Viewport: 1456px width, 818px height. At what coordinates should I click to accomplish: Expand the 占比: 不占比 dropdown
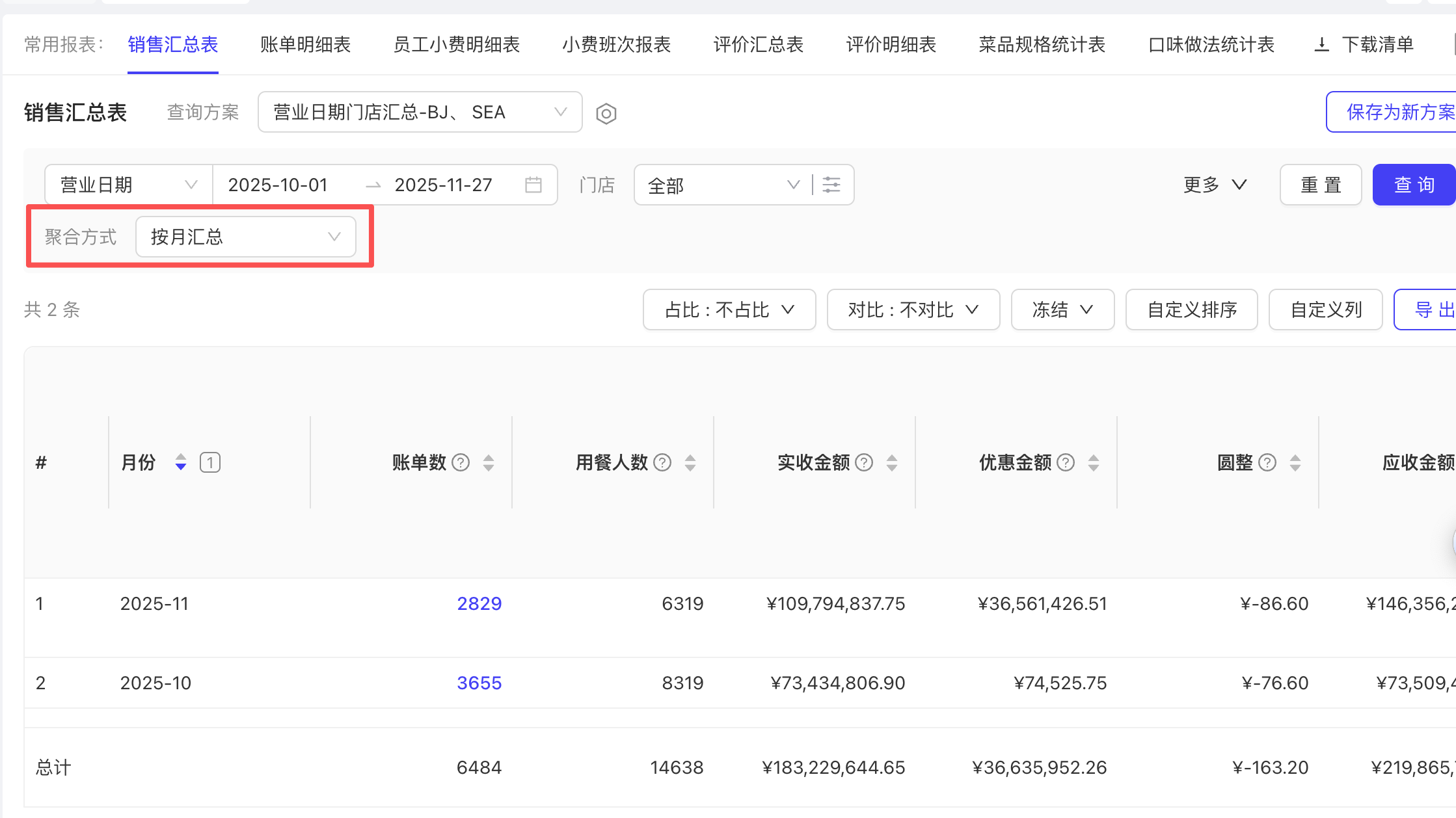(729, 310)
